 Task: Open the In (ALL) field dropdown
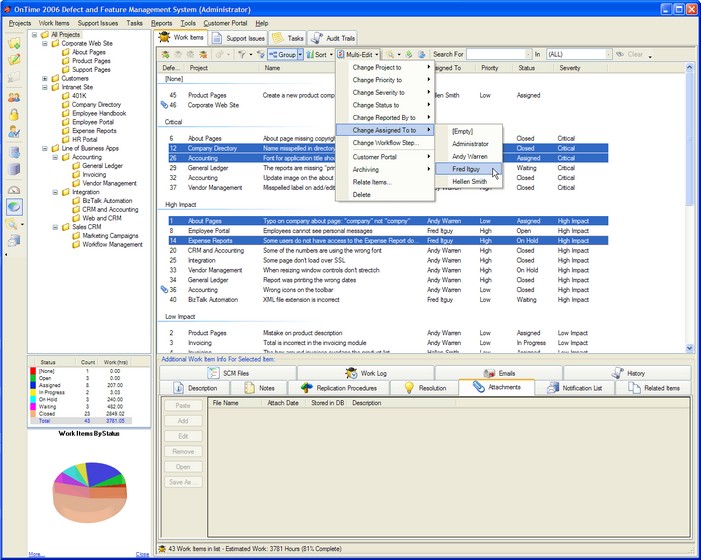point(608,55)
